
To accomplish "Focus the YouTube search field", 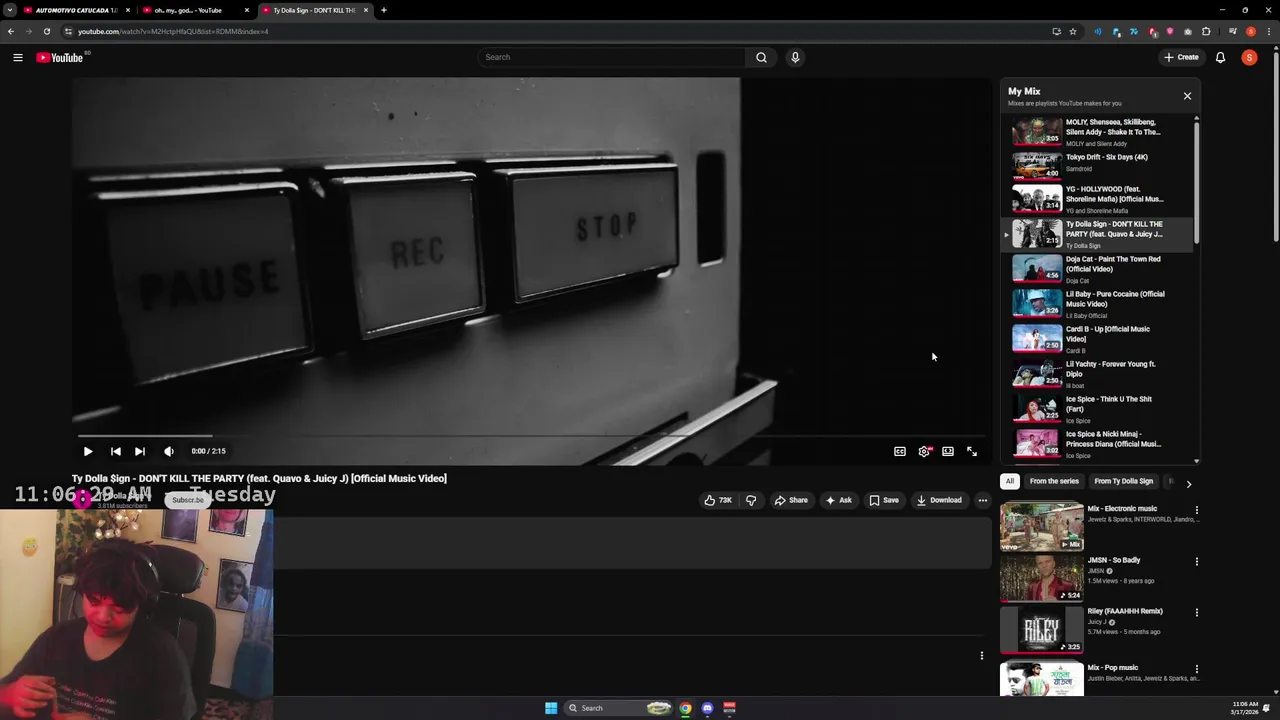I will [x=611, y=57].
